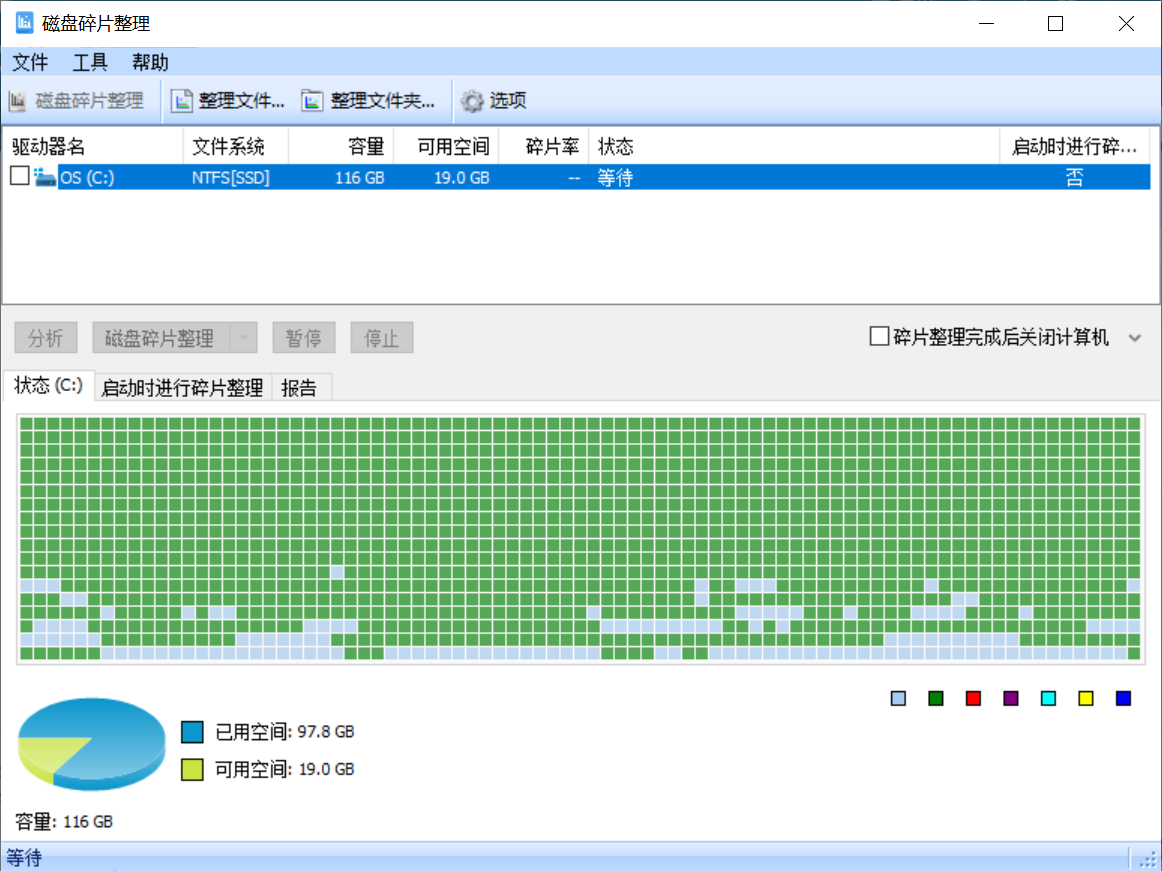Click the green 可用空间 legend icon
This screenshot has width=1162, height=871.
192,769
